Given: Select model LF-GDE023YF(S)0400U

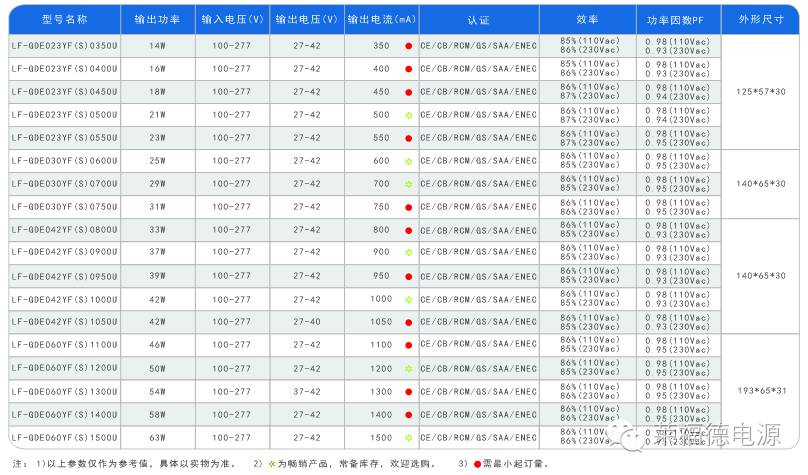Looking at the screenshot, I should click(x=64, y=69).
